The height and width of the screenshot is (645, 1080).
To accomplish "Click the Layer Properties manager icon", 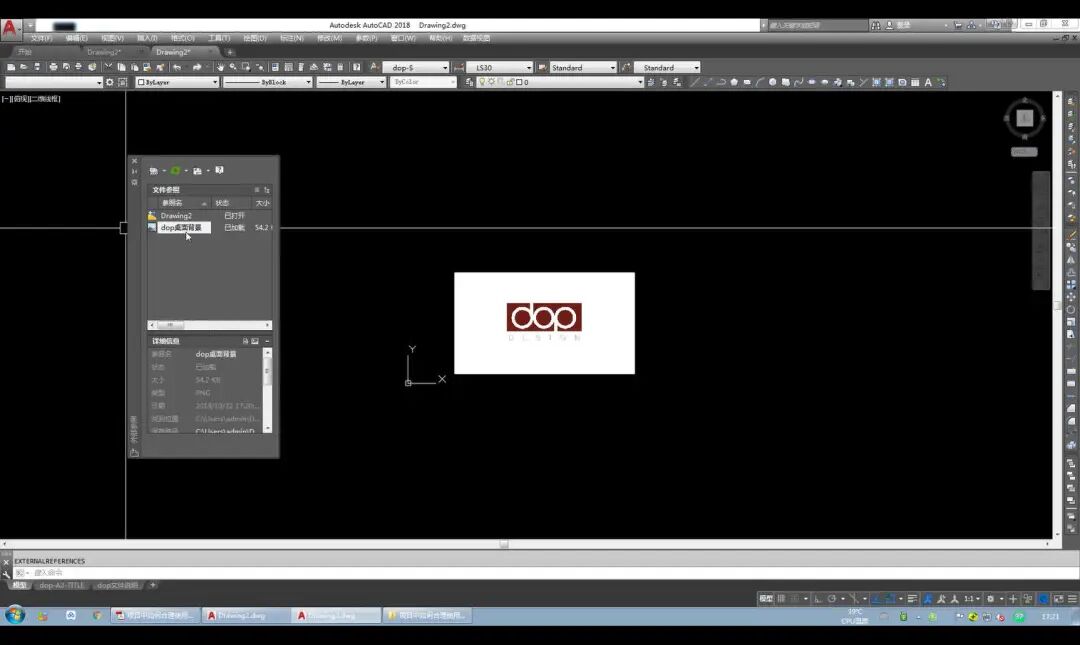I will tap(470, 82).
